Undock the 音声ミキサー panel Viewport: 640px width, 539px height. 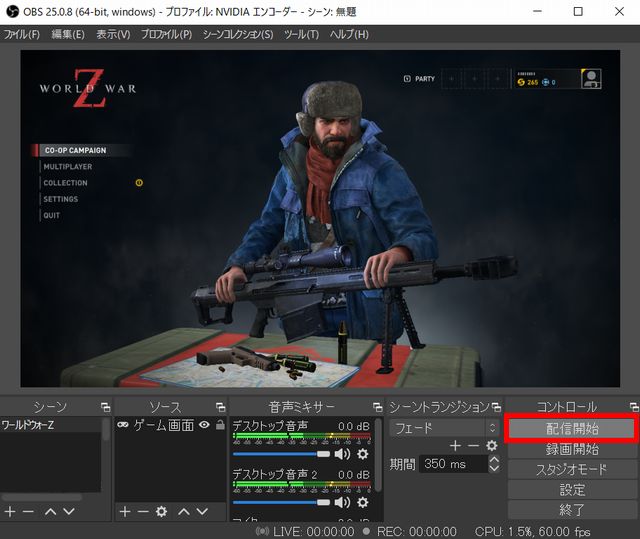tap(378, 407)
